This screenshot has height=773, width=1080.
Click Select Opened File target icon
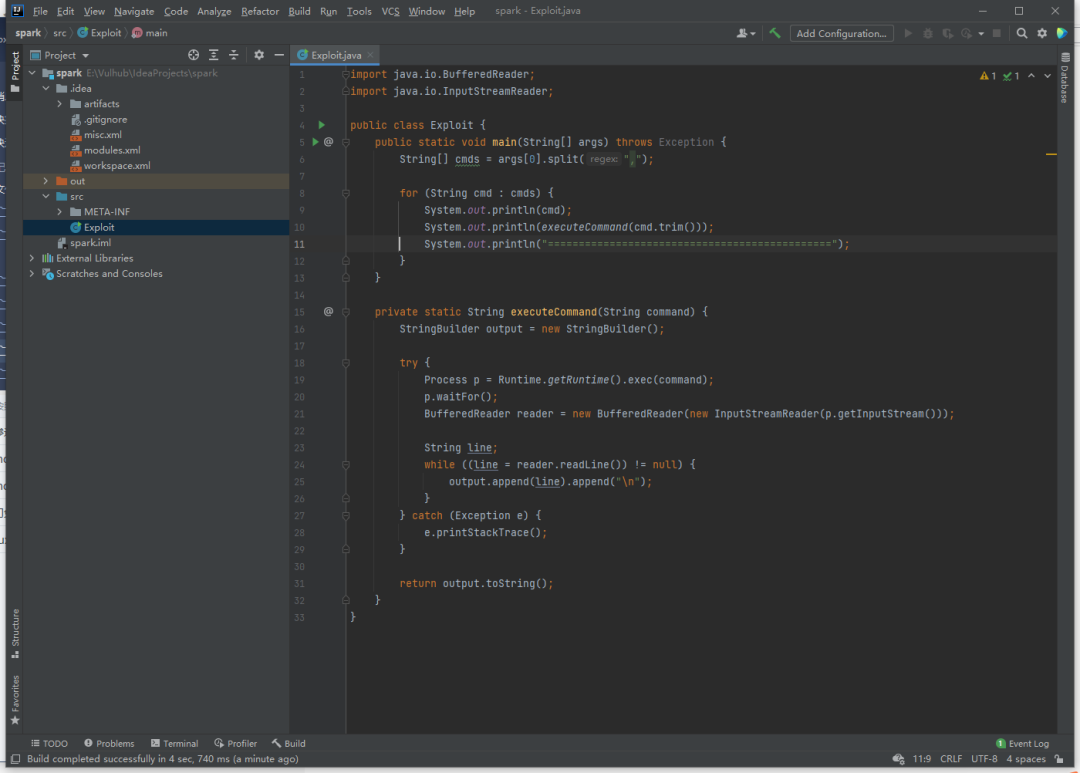[x=194, y=55]
